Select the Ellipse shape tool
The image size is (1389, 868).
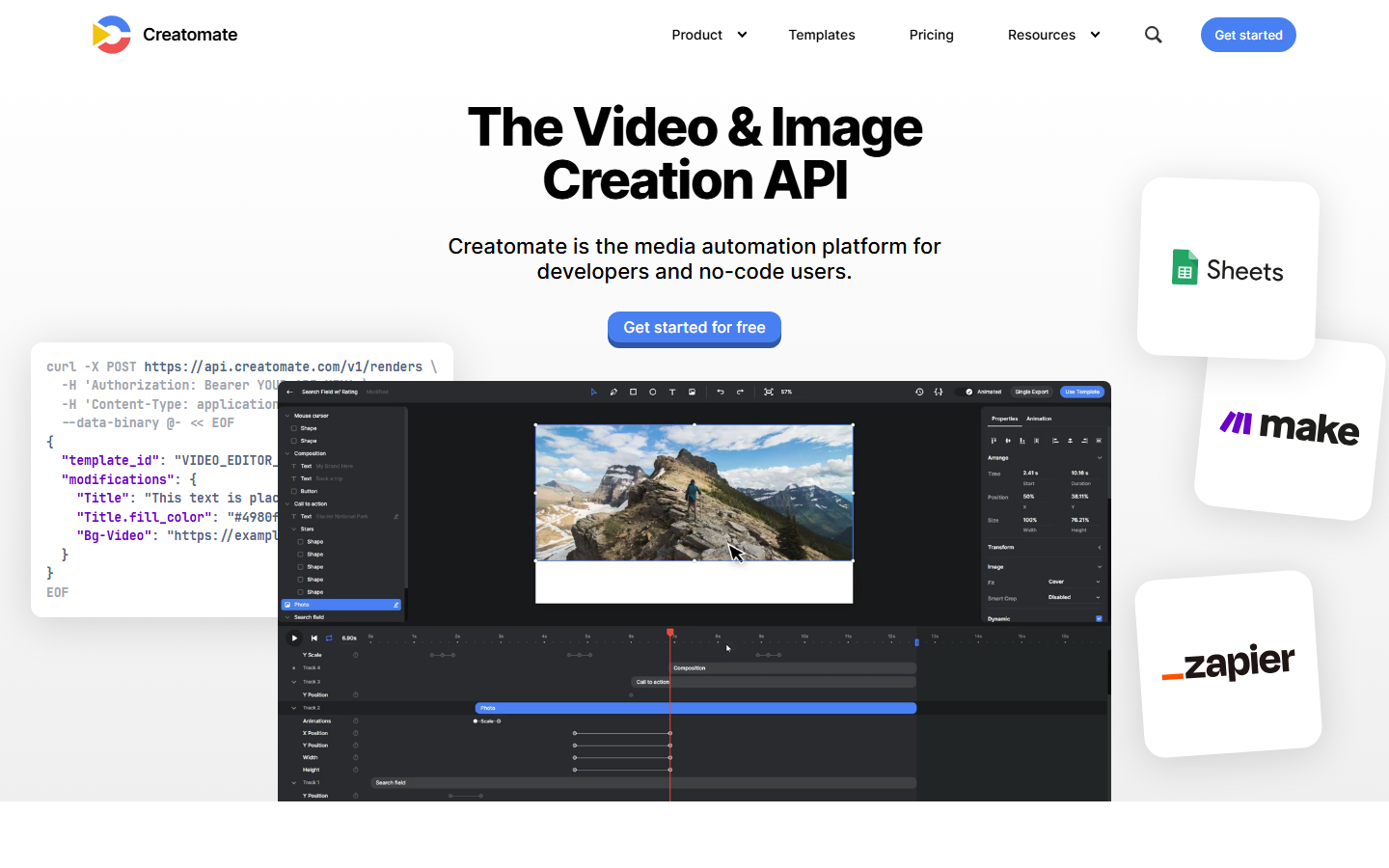click(653, 393)
